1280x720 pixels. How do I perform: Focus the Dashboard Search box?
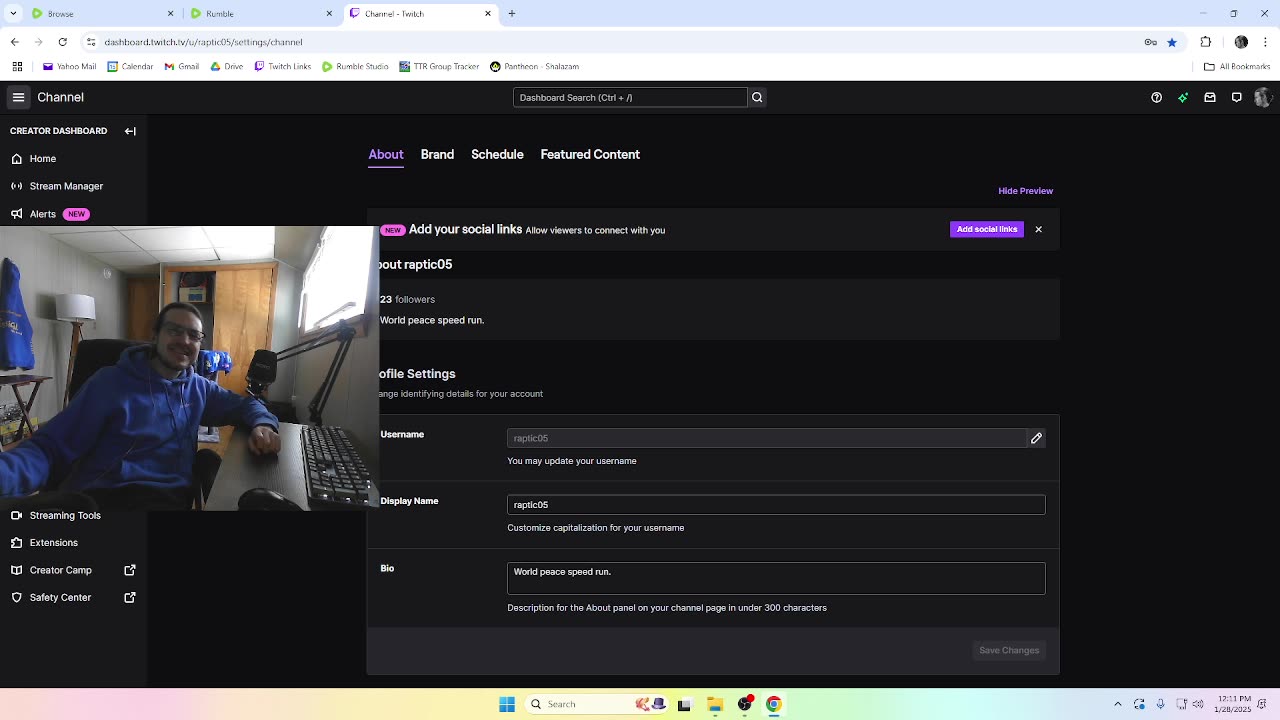(x=630, y=97)
